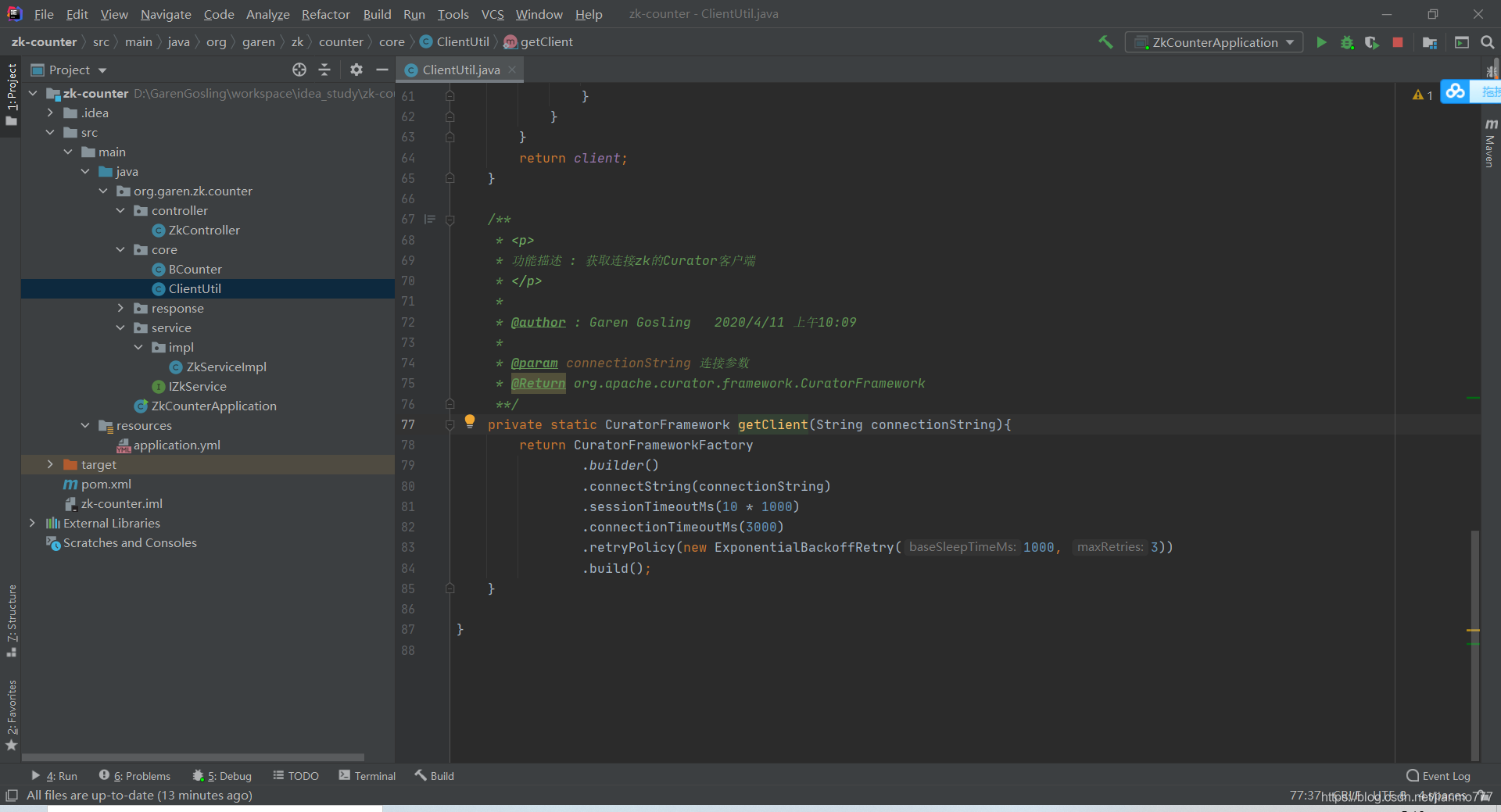Expand the response package
The height and width of the screenshot is (812, 1501).
pos(121,308)
